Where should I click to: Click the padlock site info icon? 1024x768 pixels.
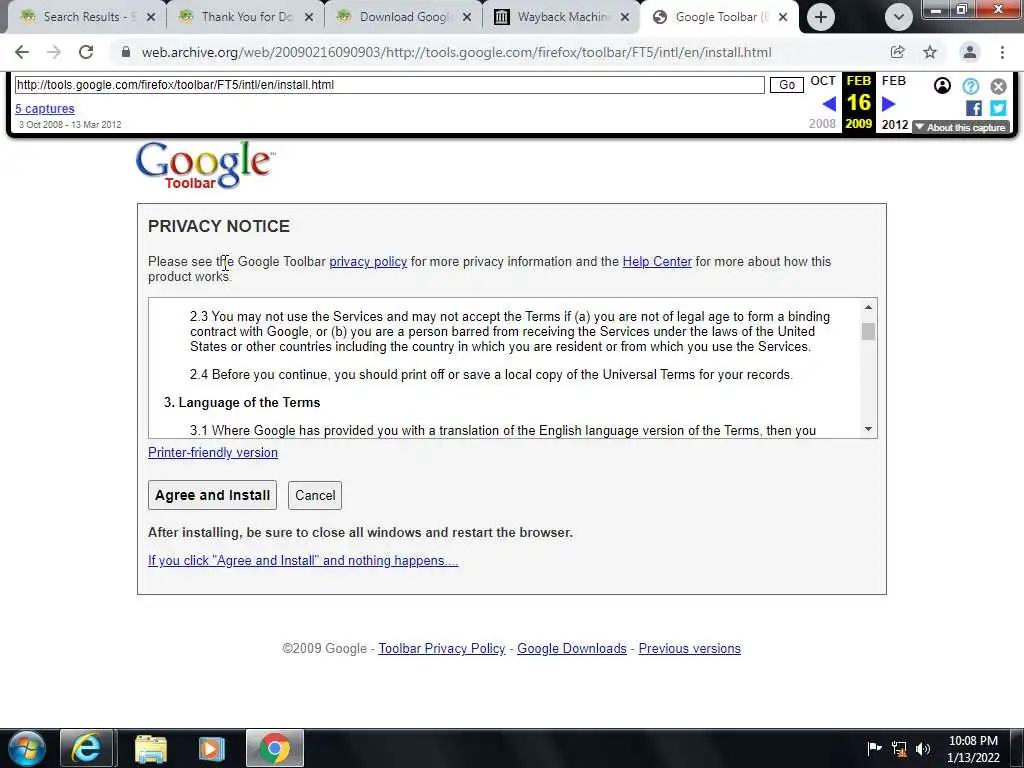[x=126, y=52]
